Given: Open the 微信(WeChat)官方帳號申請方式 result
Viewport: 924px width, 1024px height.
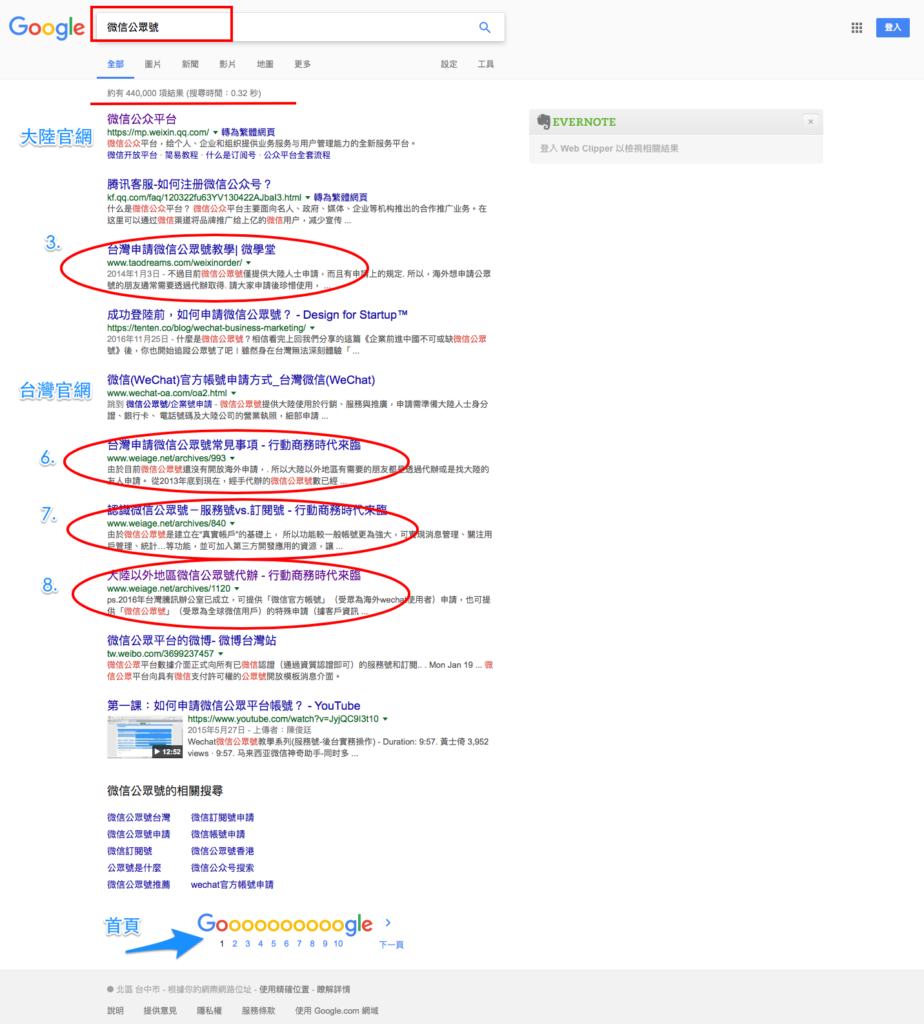Looking at the screenshot, I should (x=241, y=380).
